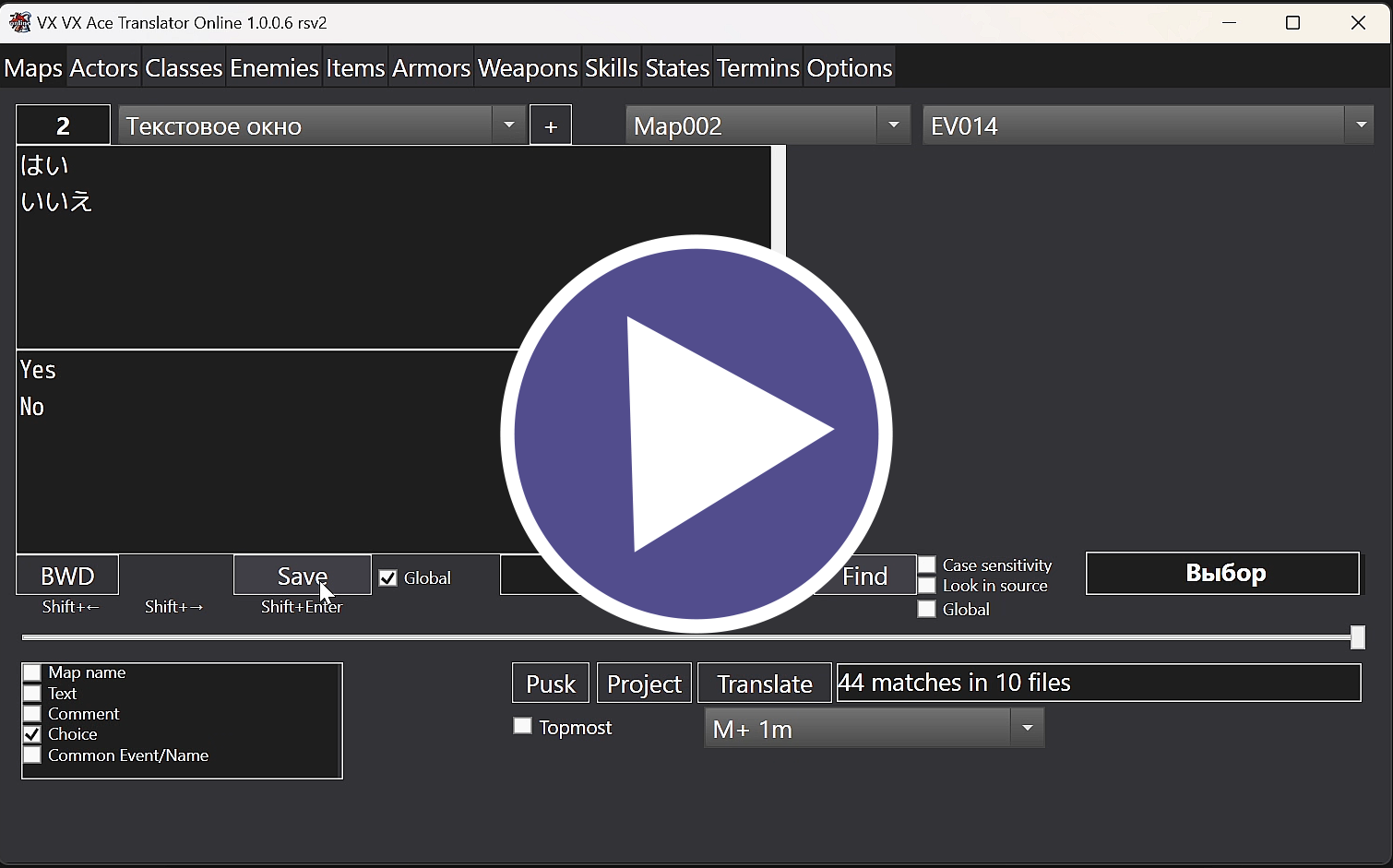Click the Выбор button
The image size is (1393, 868).
[x=1222, y=573]
